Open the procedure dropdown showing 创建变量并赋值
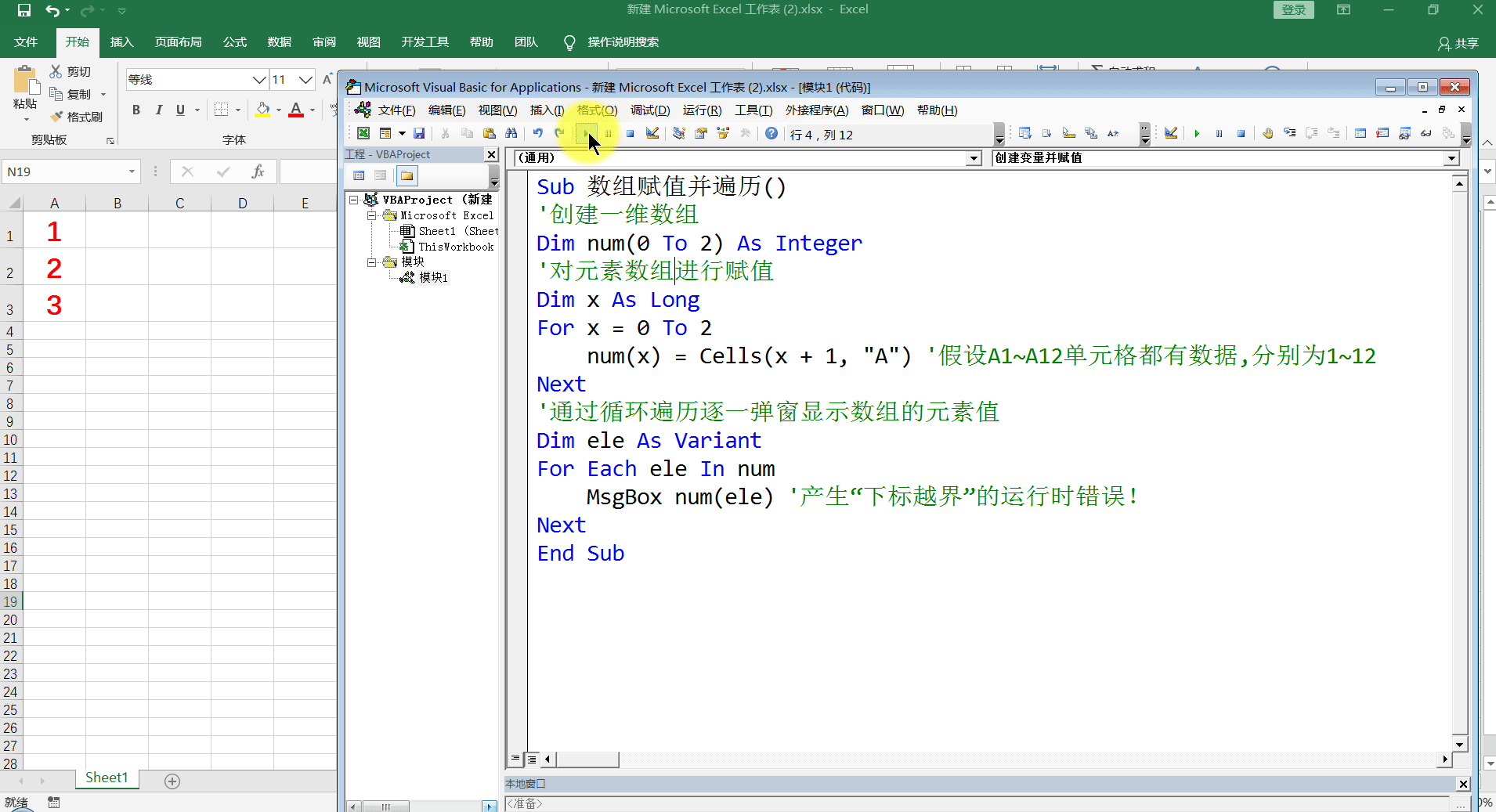The width and height of the screenshot is (1496, 812). (1451, 157)
